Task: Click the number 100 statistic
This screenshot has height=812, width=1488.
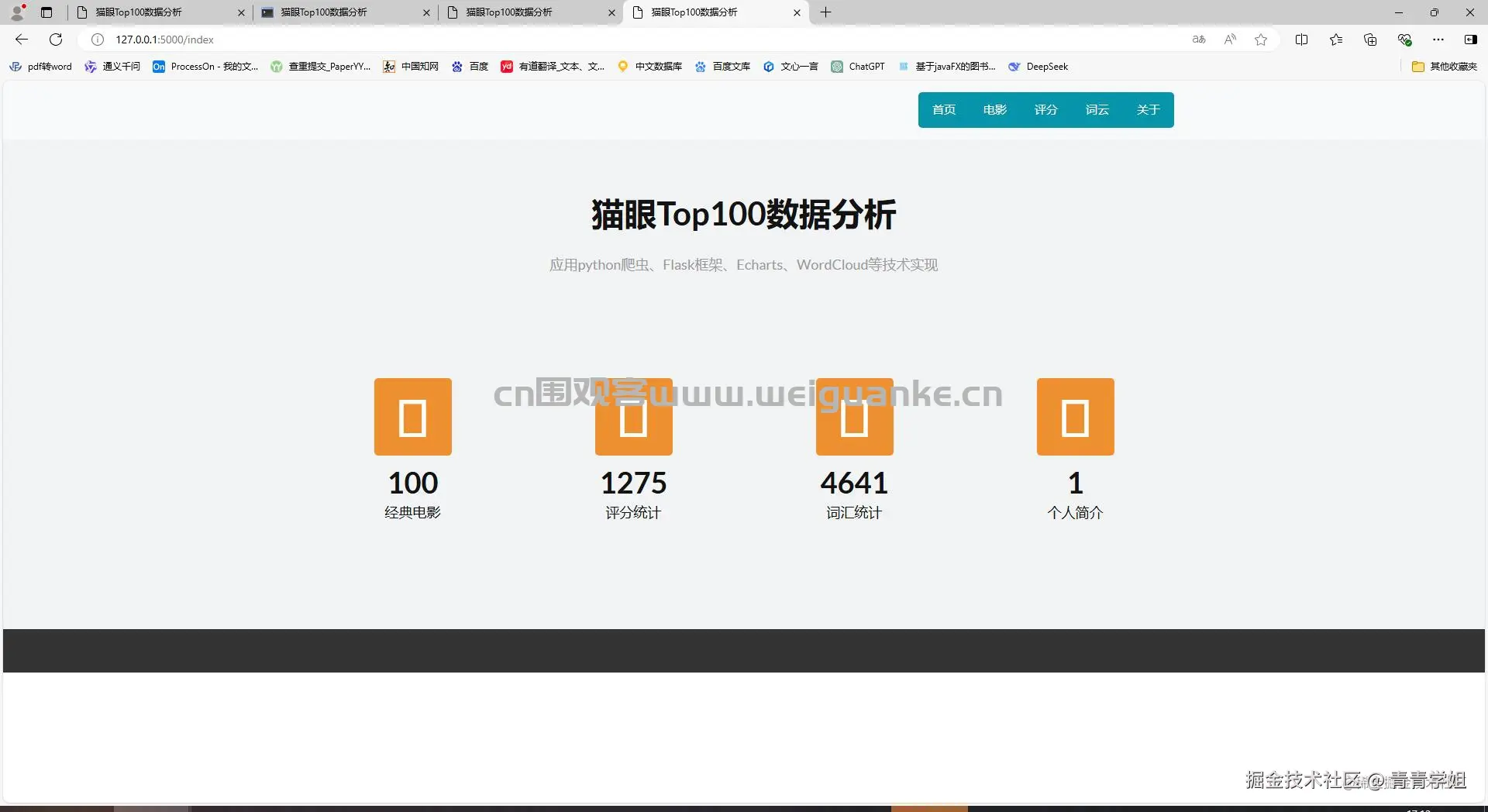Action: coord(413,483)
